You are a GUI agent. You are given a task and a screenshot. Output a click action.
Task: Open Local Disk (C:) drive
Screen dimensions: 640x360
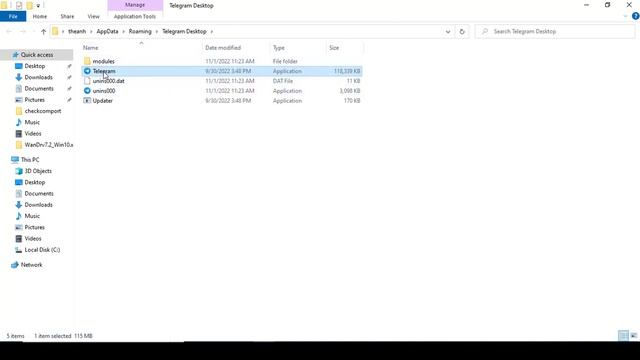42,250
